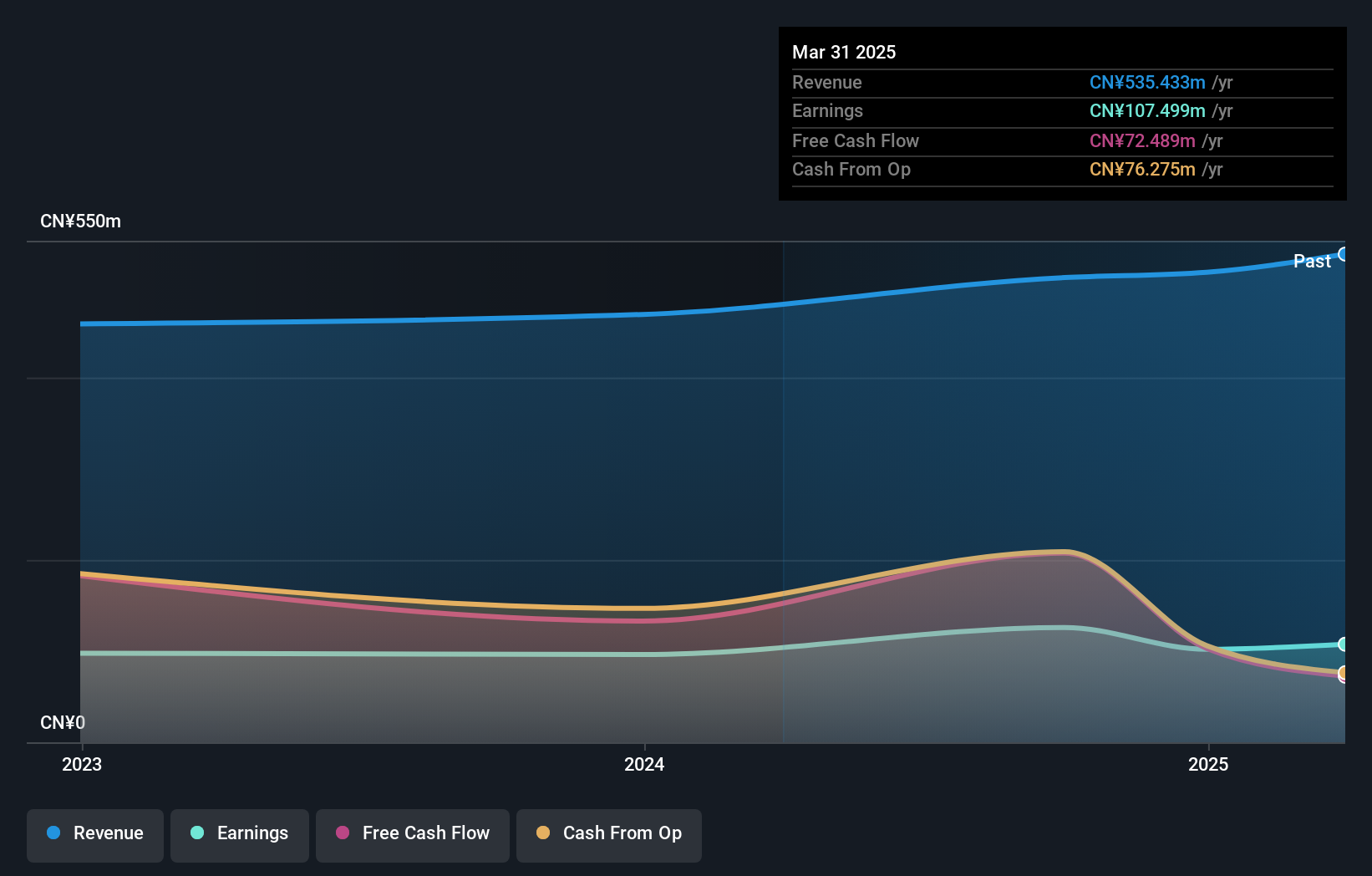
Task: Click the Free Cash Flow label in tooltip
Action: (x=856, y=140)
